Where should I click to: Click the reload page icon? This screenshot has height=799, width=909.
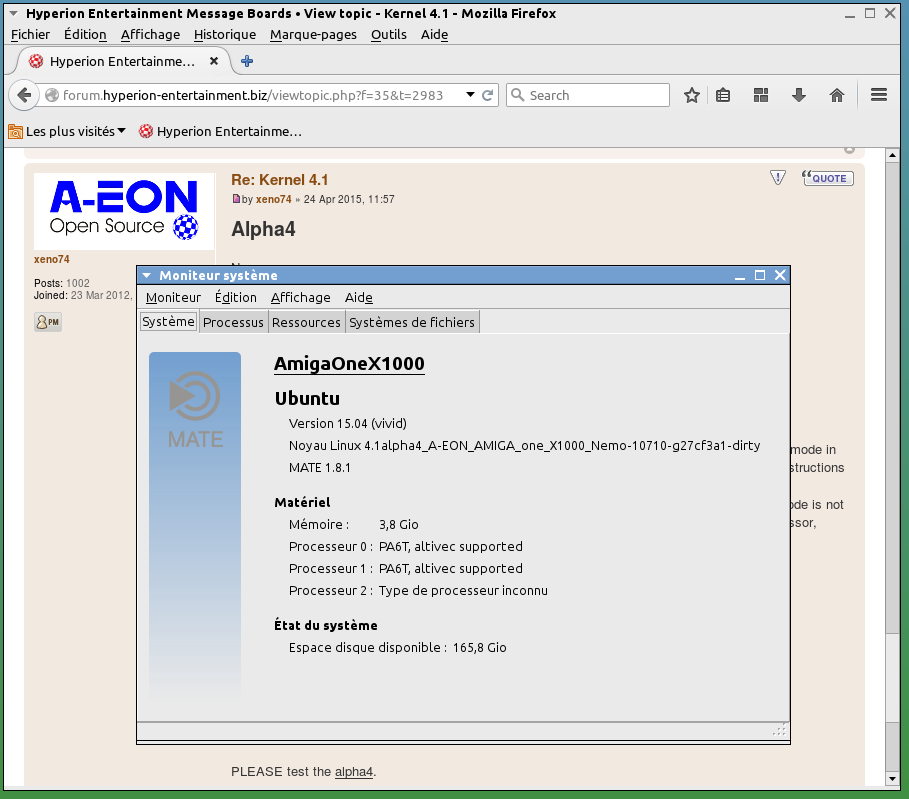[x=488, y=95]
